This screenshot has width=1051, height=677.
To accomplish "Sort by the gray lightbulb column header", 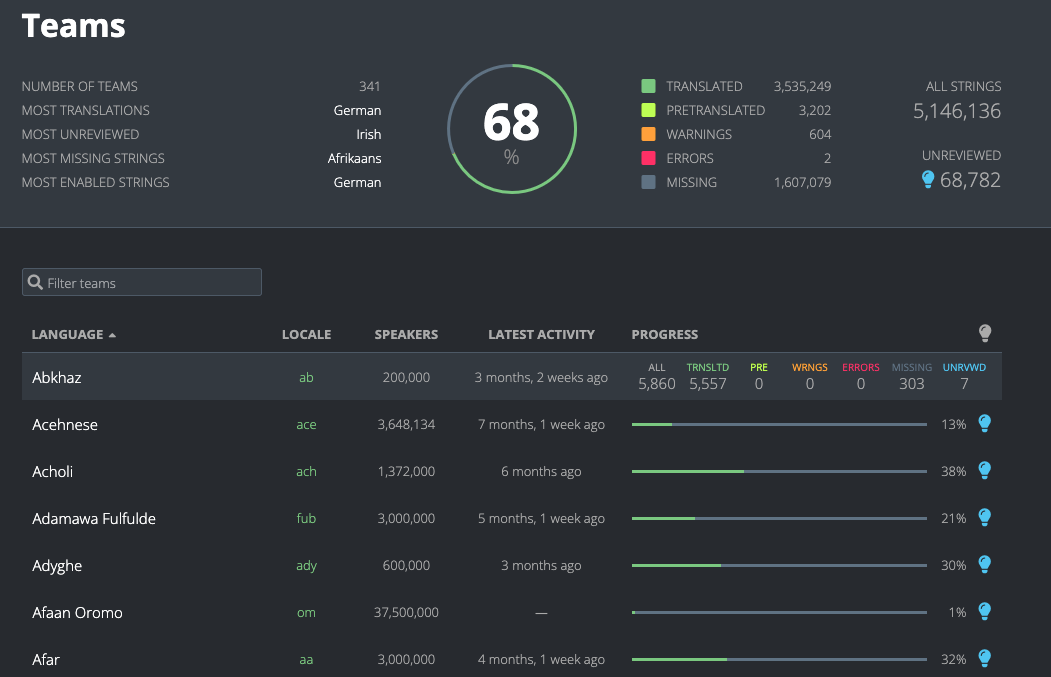I will [x=984, y=334].
